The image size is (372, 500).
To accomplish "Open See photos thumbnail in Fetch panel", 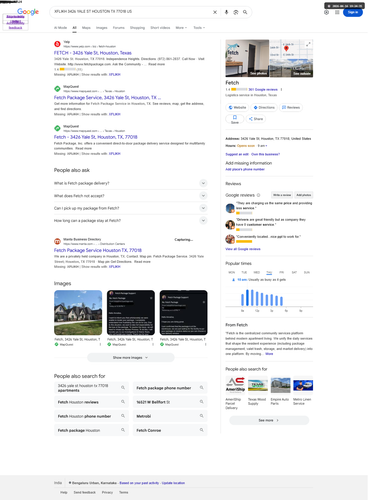I will [247, 58].
